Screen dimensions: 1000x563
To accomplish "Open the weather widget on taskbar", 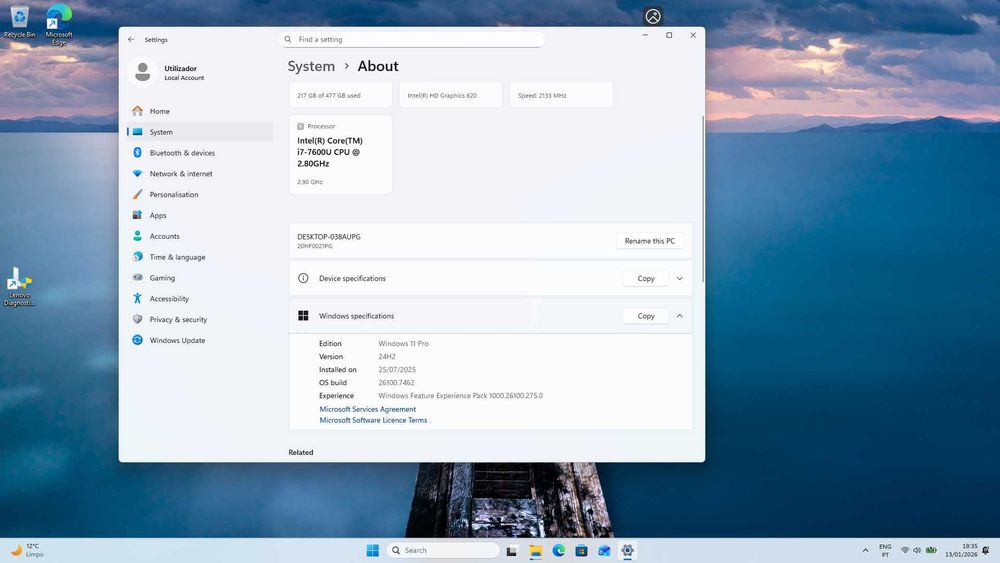I will pos(27,550).
